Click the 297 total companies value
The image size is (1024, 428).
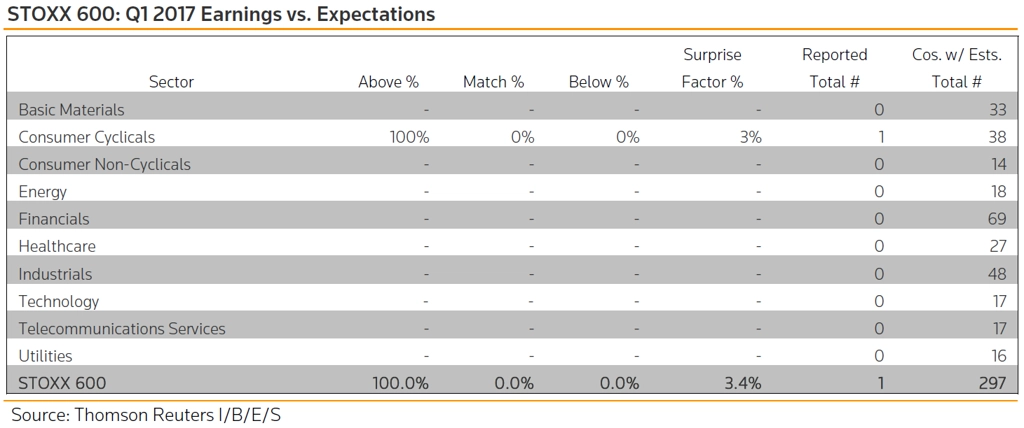(x=992, y=384)
